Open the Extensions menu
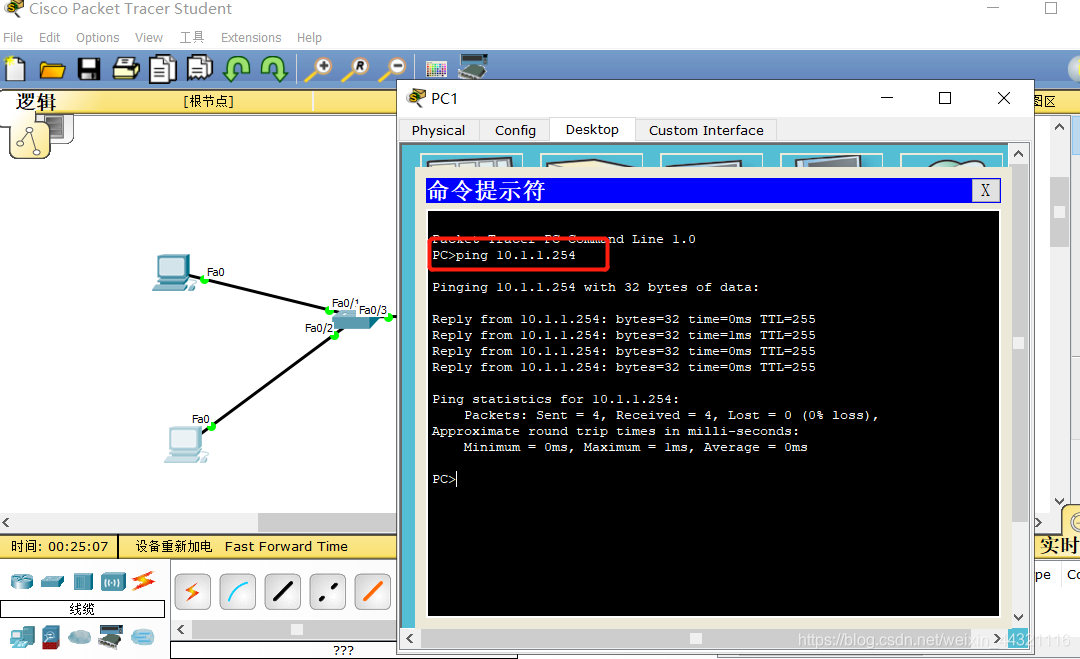Image resolution: width=1080 pixels, height=659 pixels. [x=251, y=37]
